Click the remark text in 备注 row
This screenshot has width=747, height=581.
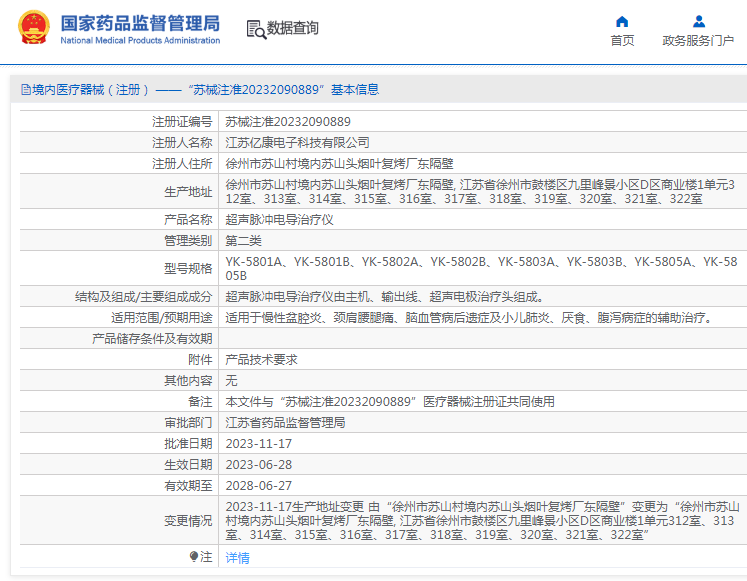tap(390, 401)
